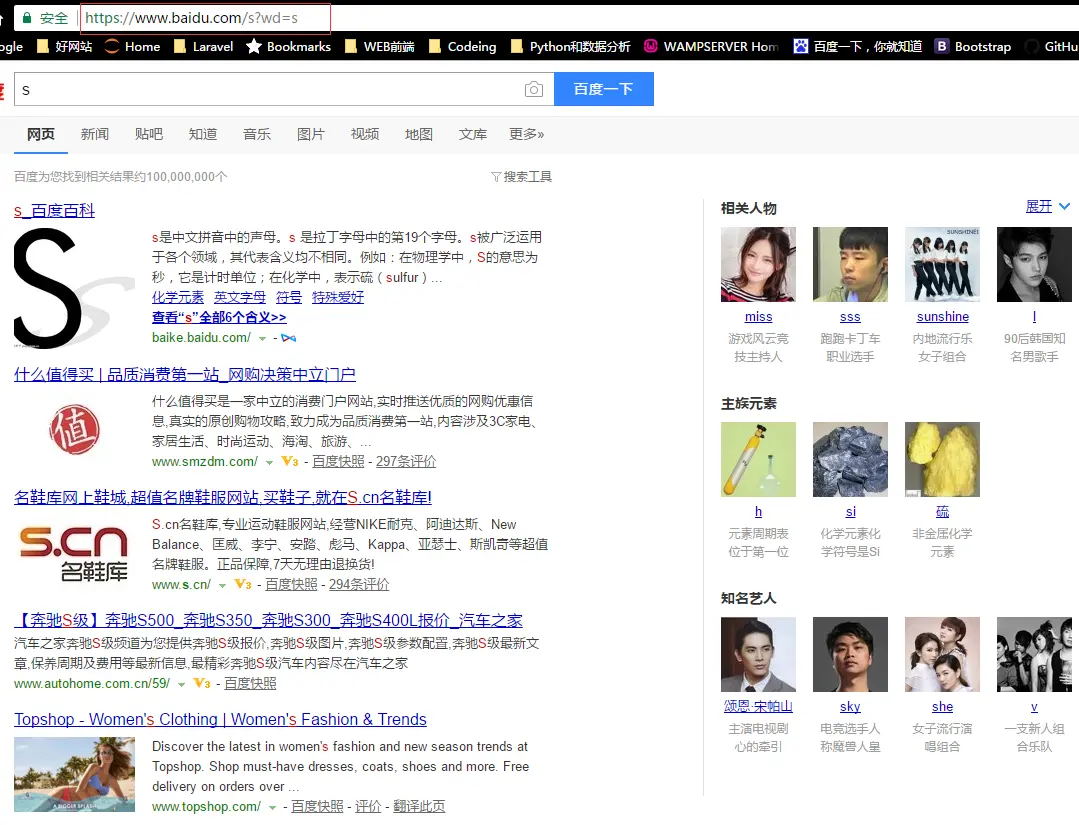
Task: Expand dropdown arrow after www.smzdm.com
Action: pyautogui.click(x=269, y=462)
